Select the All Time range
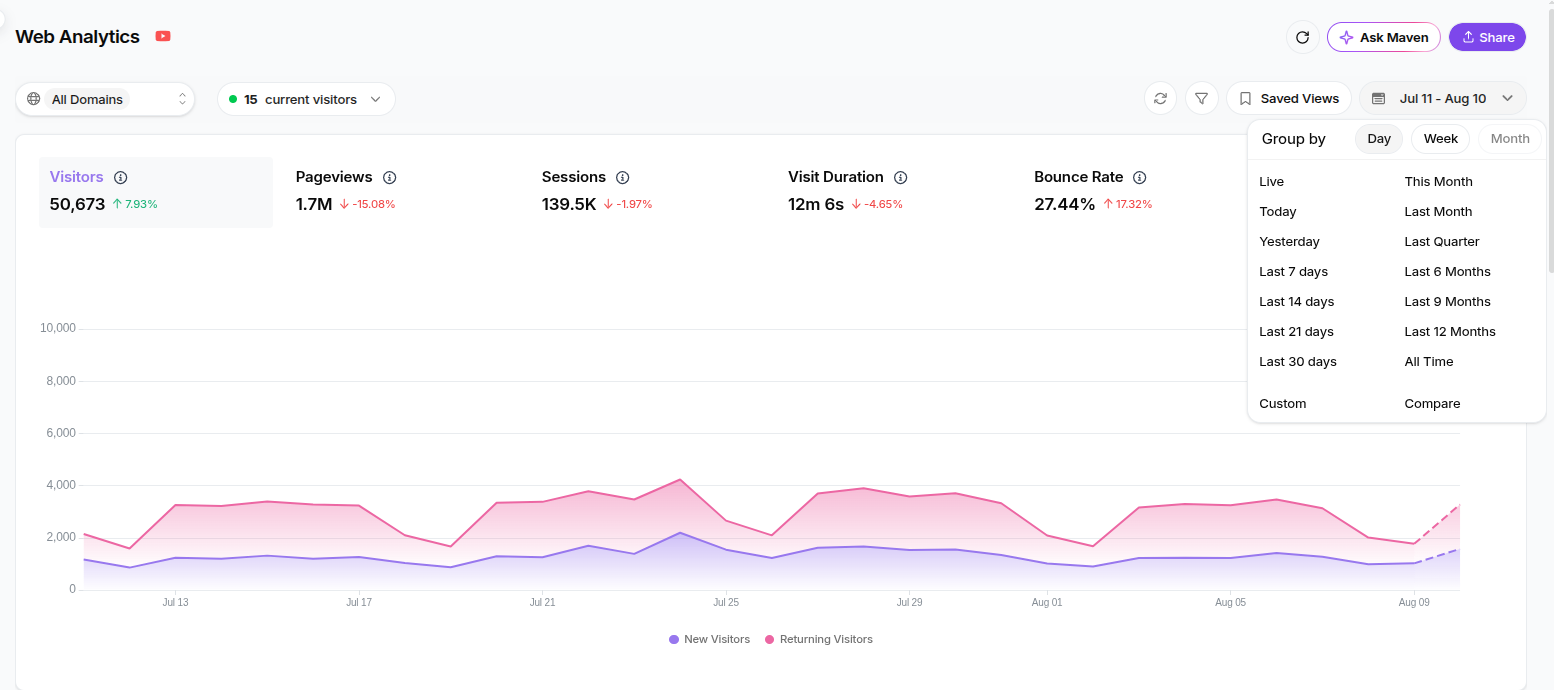 coord(1429,362)
